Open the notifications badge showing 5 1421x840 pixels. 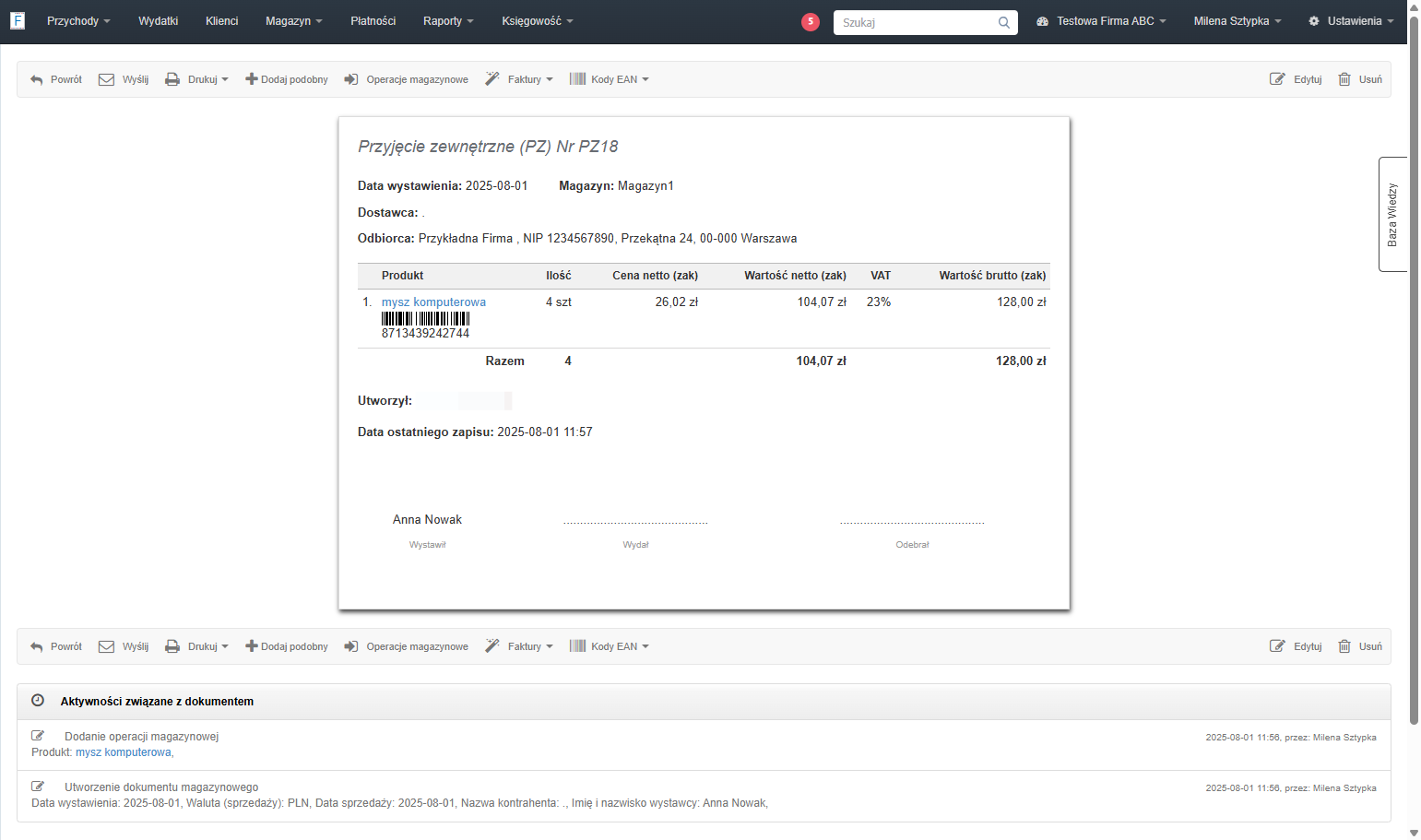click(811, 21)
